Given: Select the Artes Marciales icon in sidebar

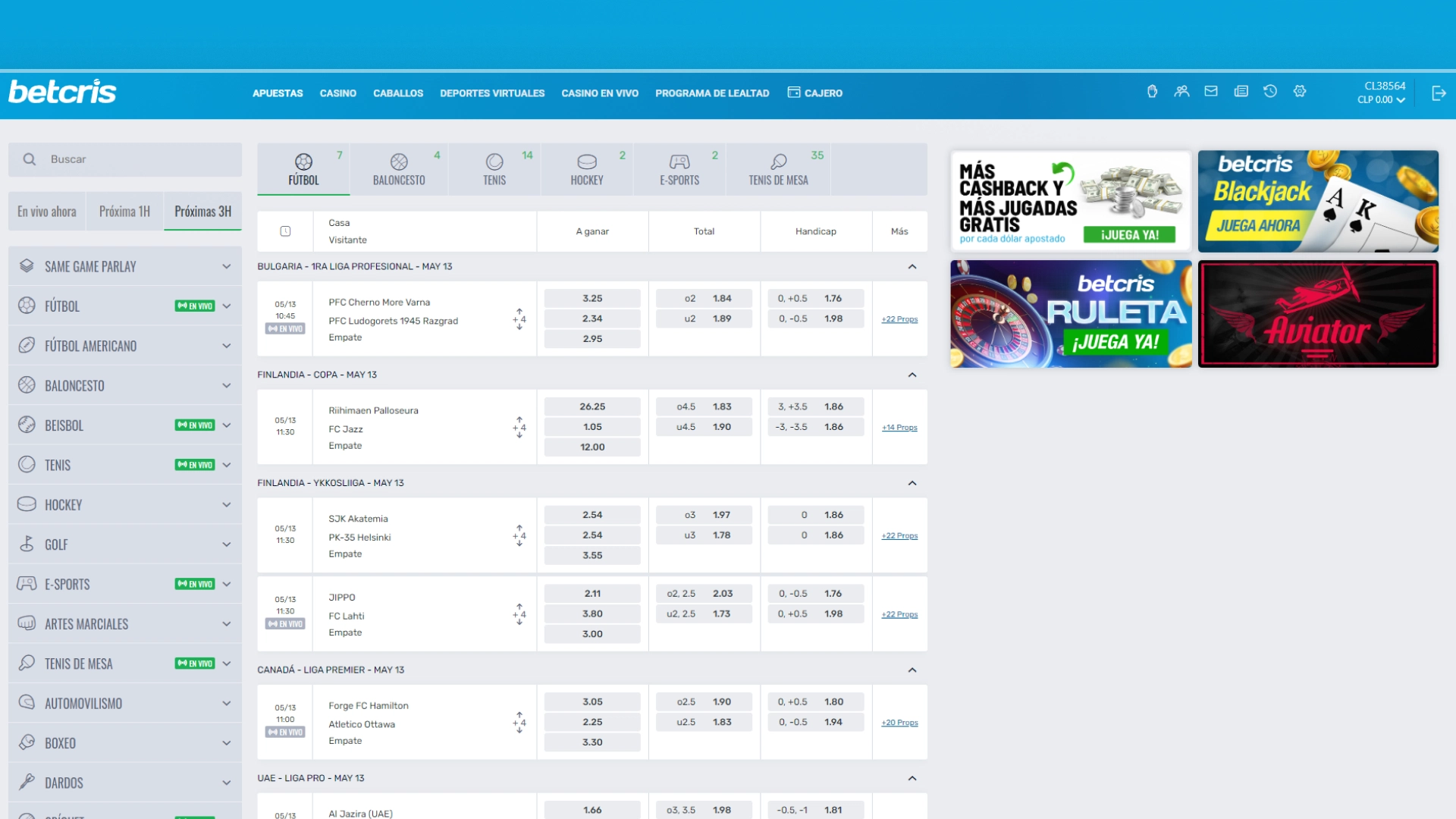Looking at the screenshot, I should coord(27,623).
